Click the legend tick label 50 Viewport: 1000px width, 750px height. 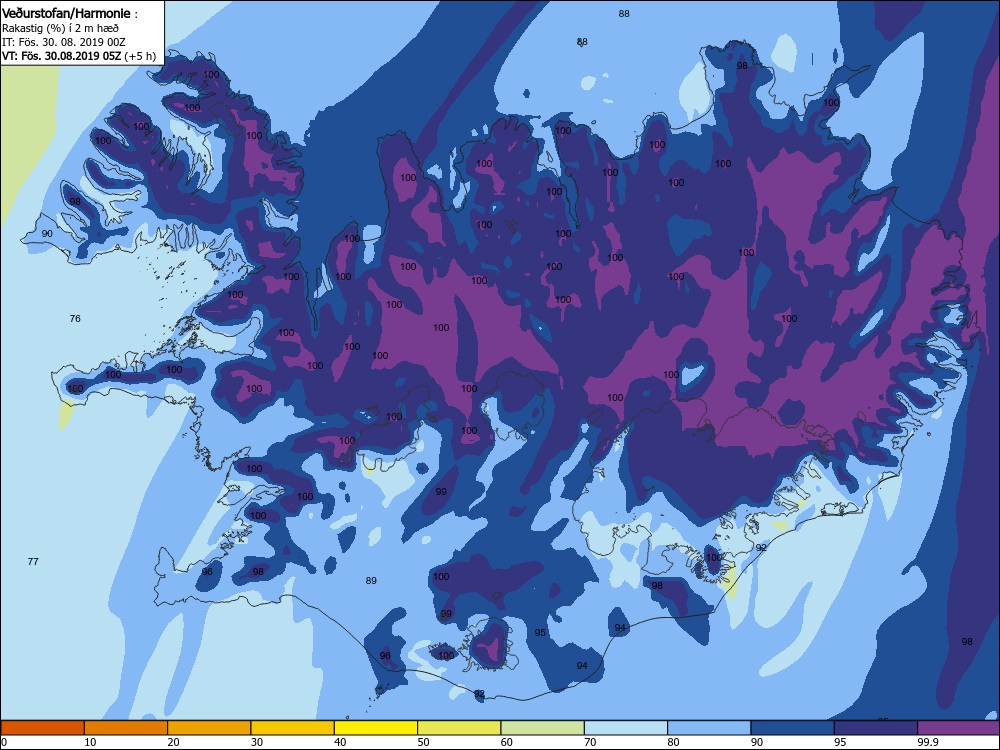coord(423,742)
